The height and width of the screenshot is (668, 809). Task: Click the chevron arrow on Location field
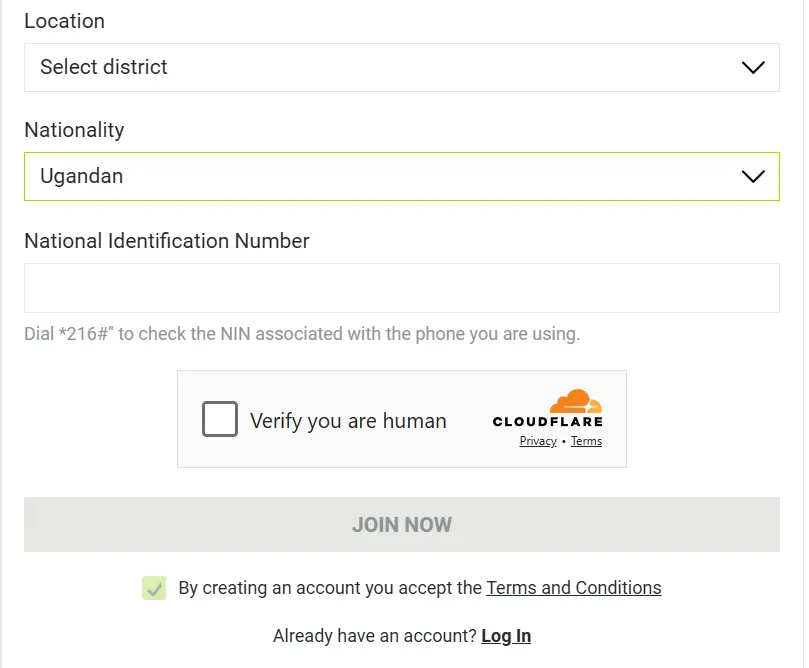point(753,68)
